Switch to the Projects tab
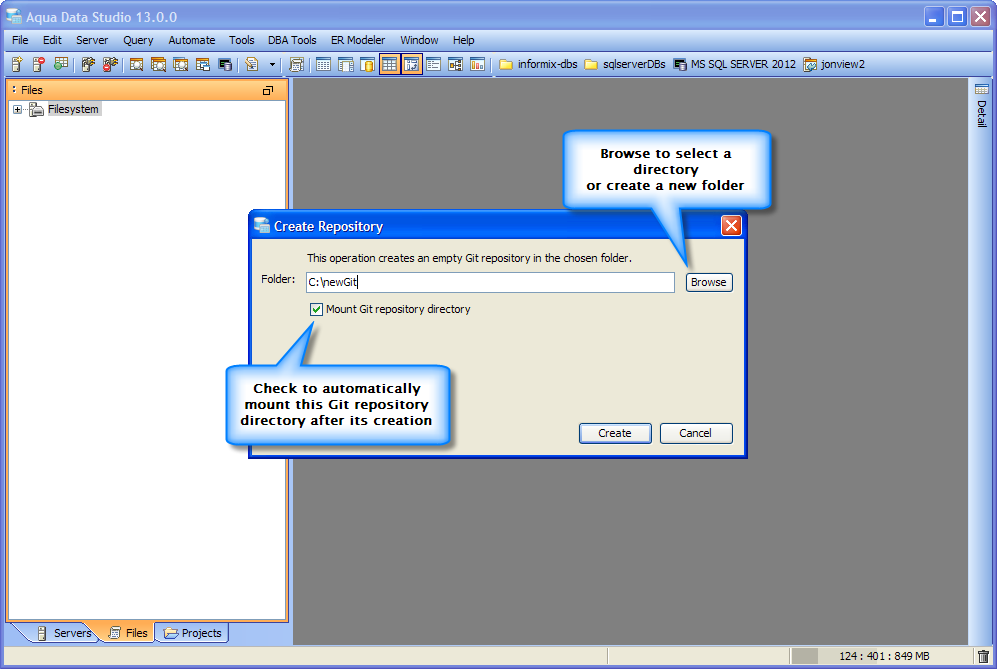This screenshot has height=669, width=997. tap(193, 633)
